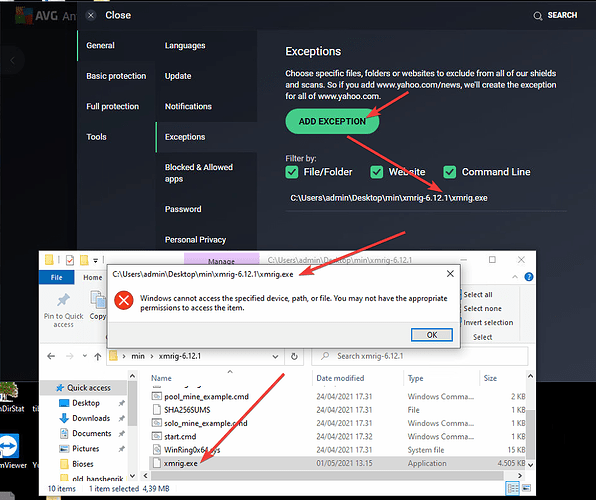Click the pool_mine_example.cmd file icon
Viewport: 596px width, 500px height.
pos(157,396)
